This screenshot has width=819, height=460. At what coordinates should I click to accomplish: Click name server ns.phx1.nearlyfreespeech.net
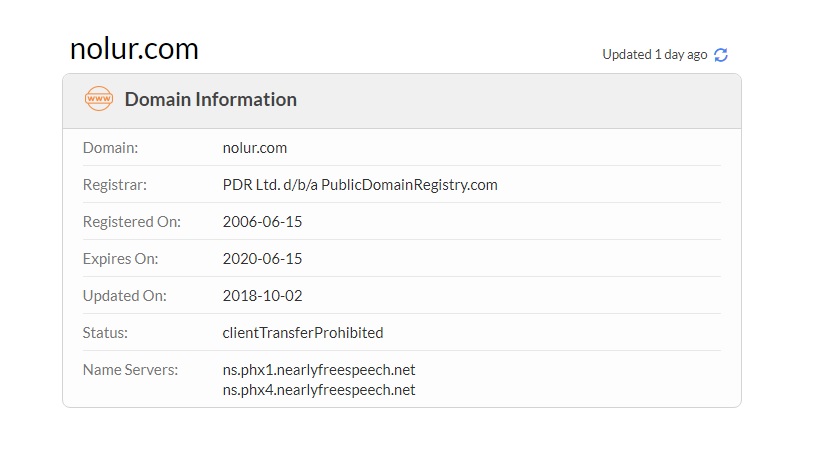319,370
